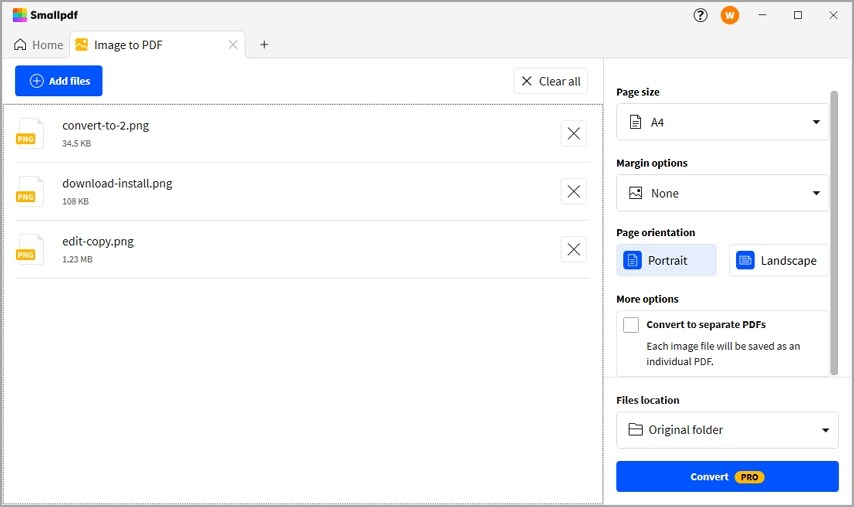The height and width of the screenshot is (507, 854).
Task: Remove edit-copy.png with its X icon
Action: click(573, 249)
